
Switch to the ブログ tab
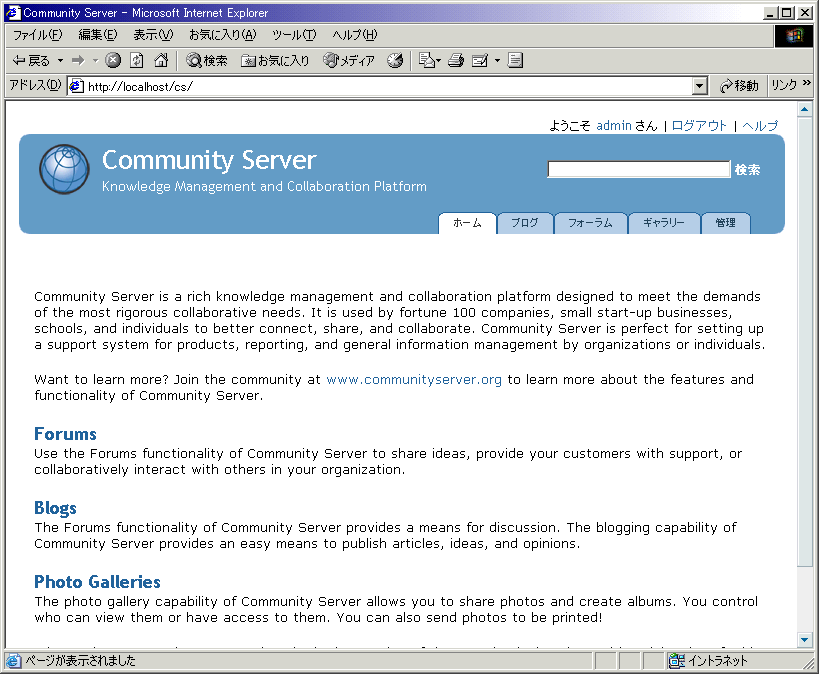pyautogui.click(x=525, y=223)
